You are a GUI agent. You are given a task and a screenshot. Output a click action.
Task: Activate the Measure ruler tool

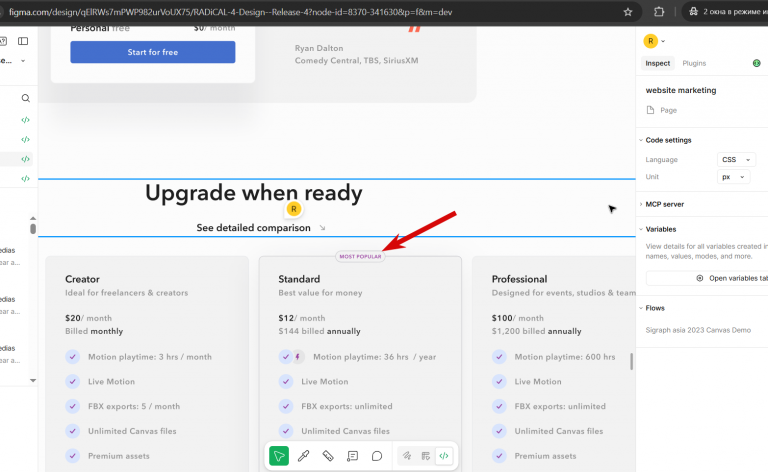click(x=328, y=456)
